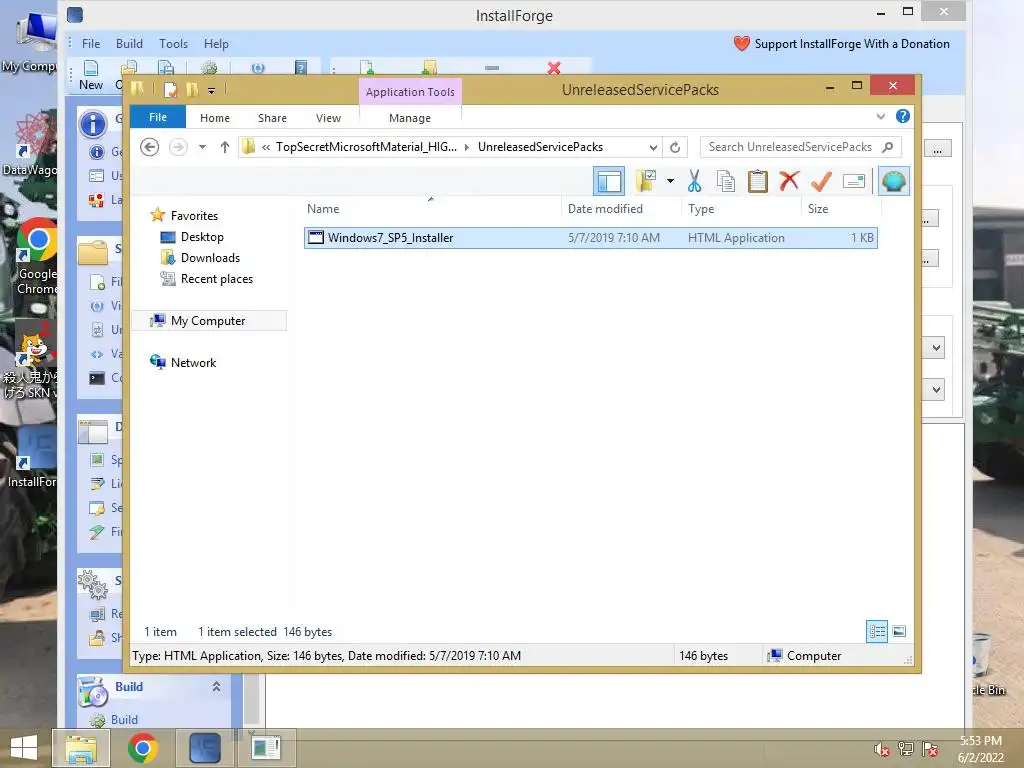
Task: Expand address bar history dropdown
Action: pos(653,147)
